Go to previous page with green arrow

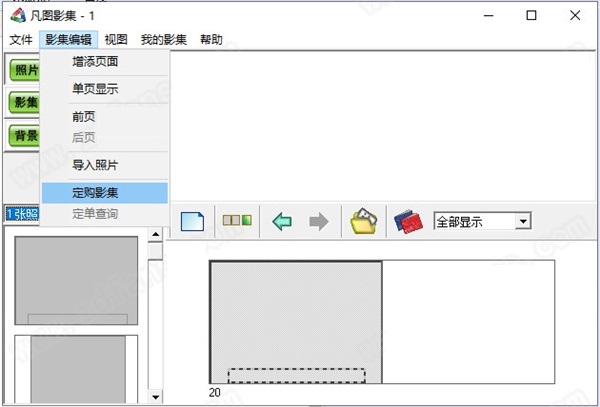point(282,221)
